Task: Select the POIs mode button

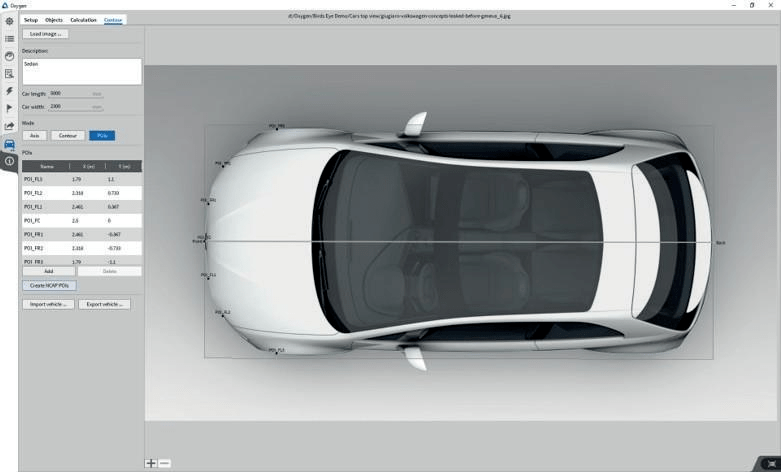Action: (102, 135)
